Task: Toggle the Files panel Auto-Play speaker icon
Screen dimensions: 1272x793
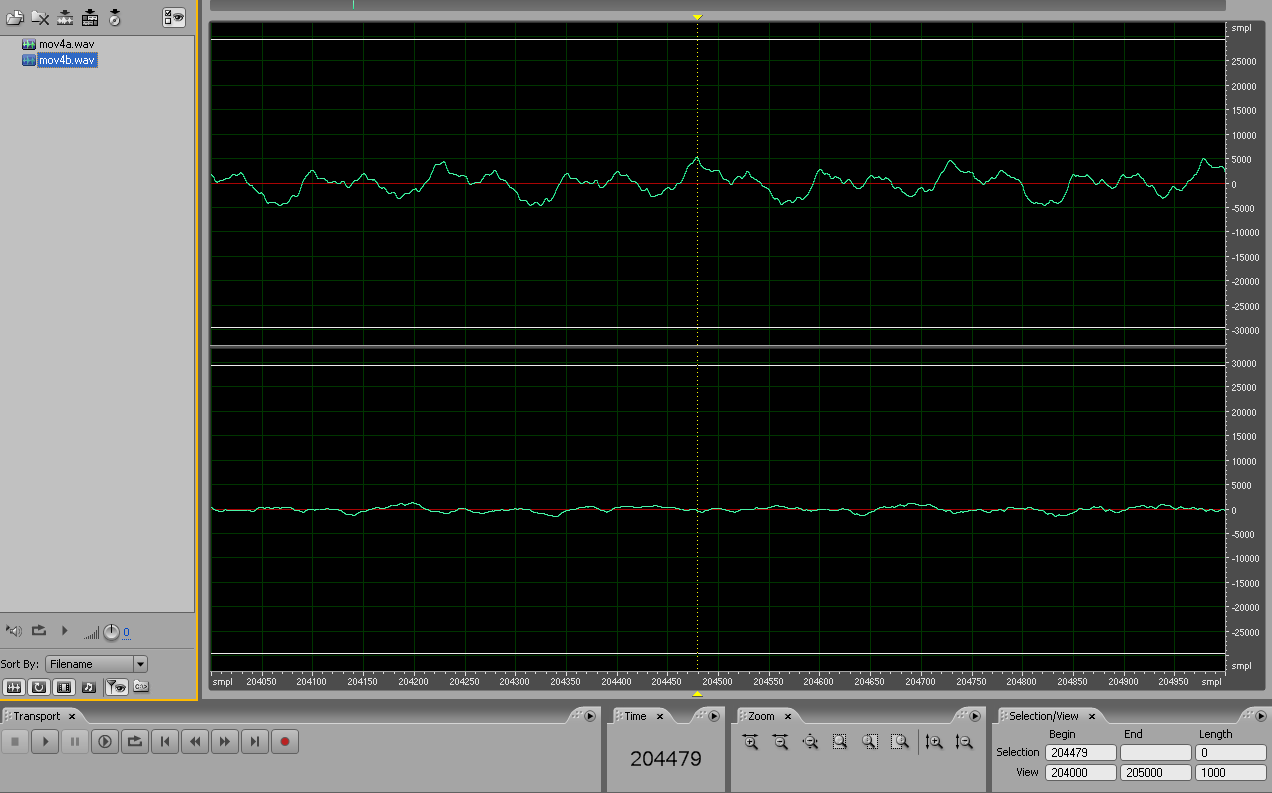Action: point(14,631)
